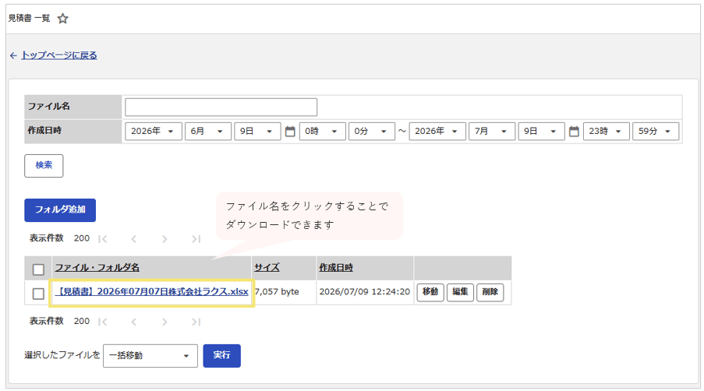Open the start month 6月 dropdown
Viewport: 704px width, 391px height.
tap(208, 131)
